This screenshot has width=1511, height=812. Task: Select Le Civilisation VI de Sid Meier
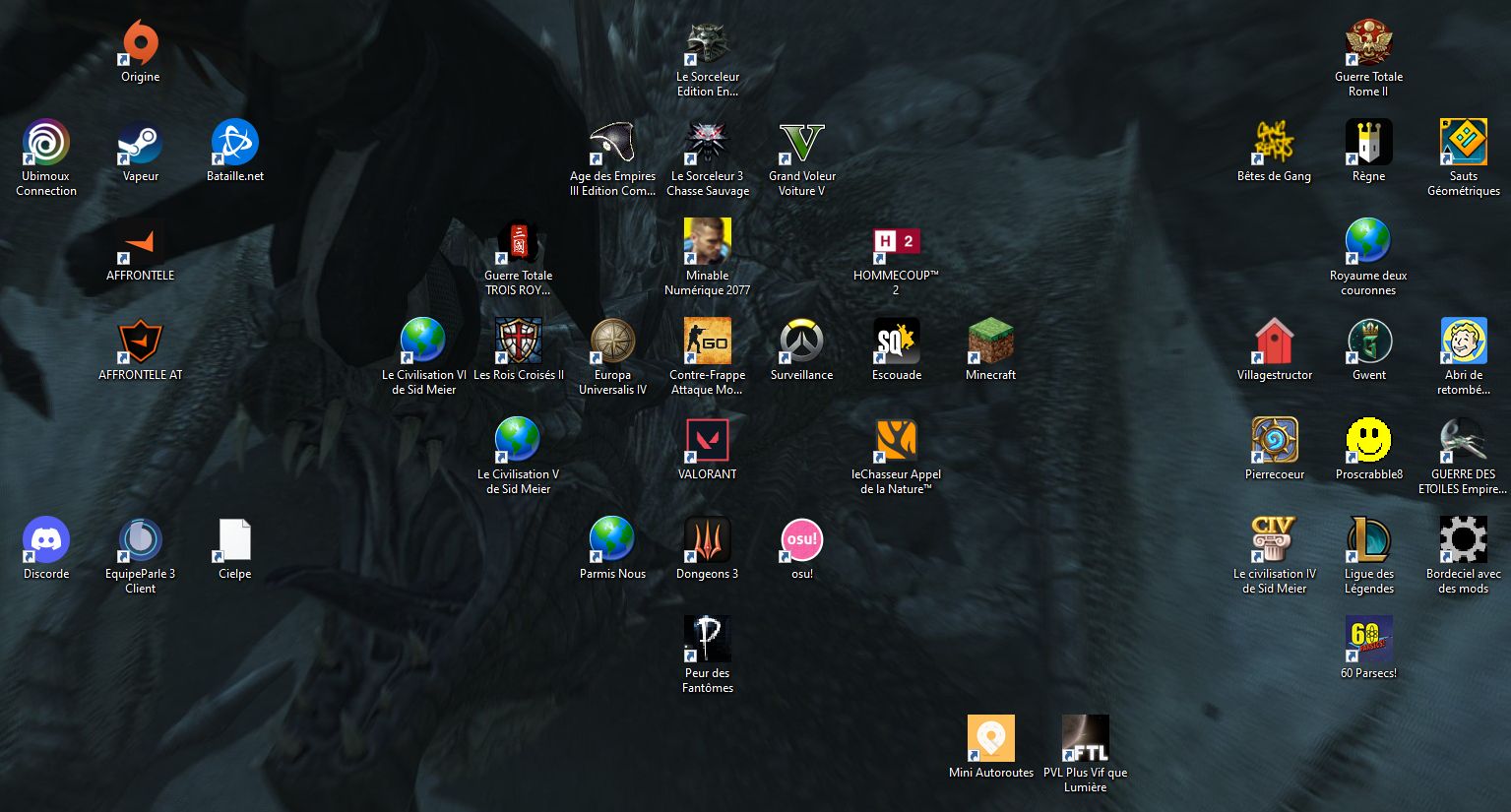424,342
